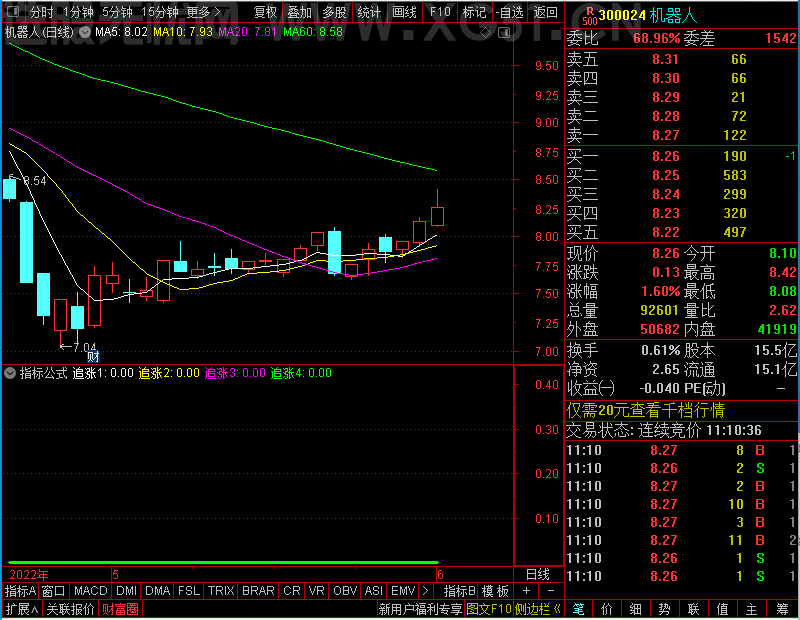
Task: Click the 仅需20元查看千档行情 promo link
Action: point(645,410)
